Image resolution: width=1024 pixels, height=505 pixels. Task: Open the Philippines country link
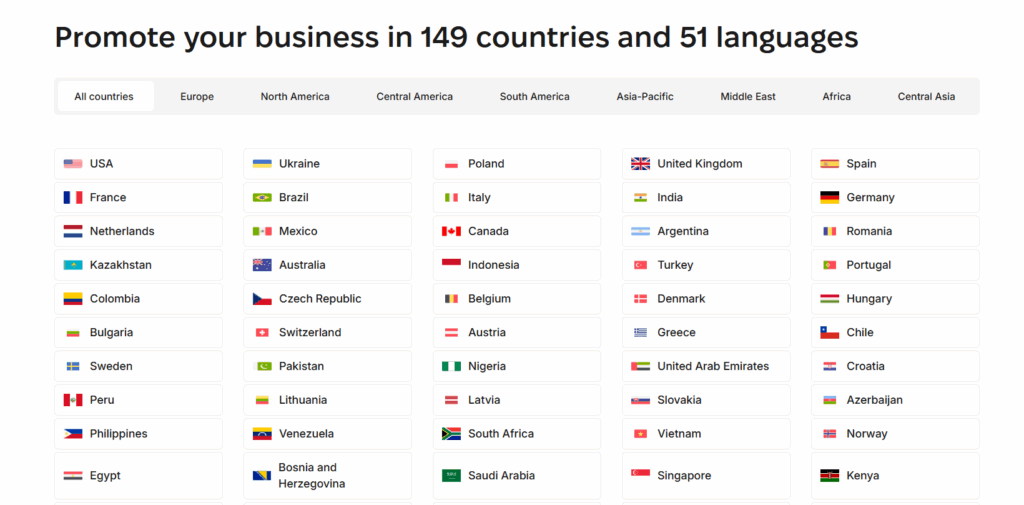tap(138, 434)
